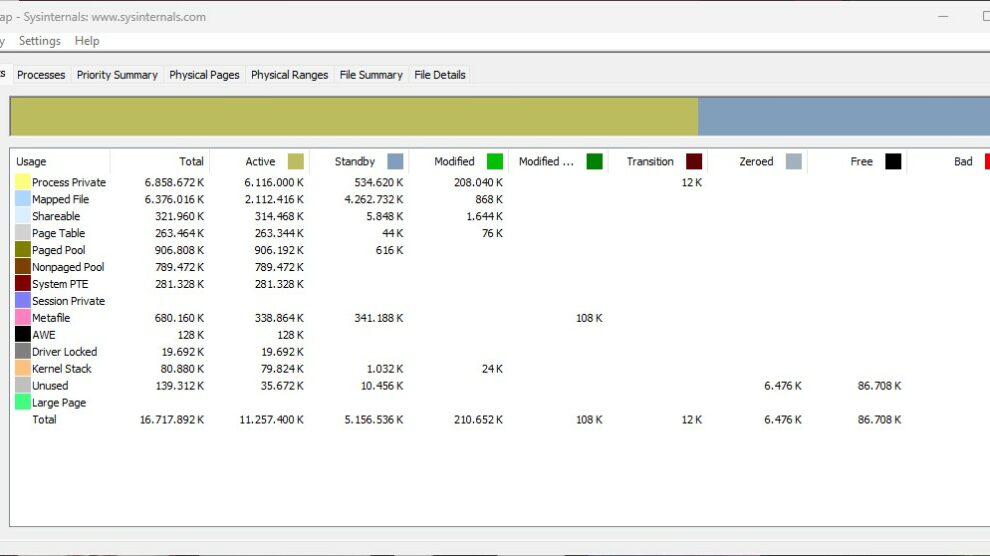Click the Metafile pink color swatch
This screenshot has width=990, height=556.
(x=22, y=318)
